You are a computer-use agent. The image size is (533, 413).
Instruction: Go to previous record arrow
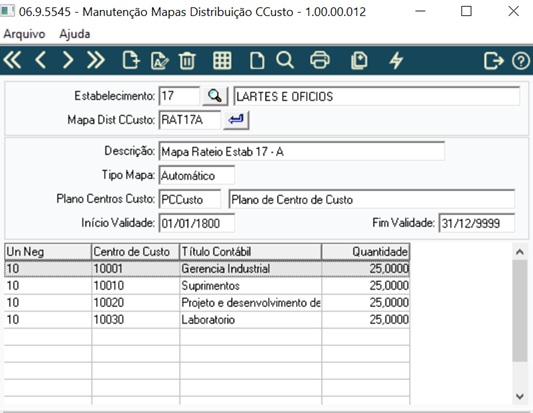pyautogui.click(x=40, y=61)
